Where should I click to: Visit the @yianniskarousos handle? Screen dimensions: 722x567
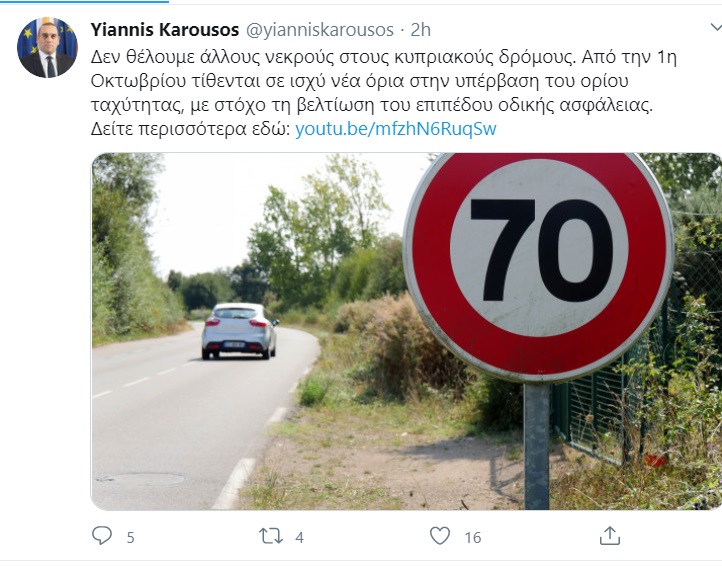pyautogui.click(x=320, y=29)
